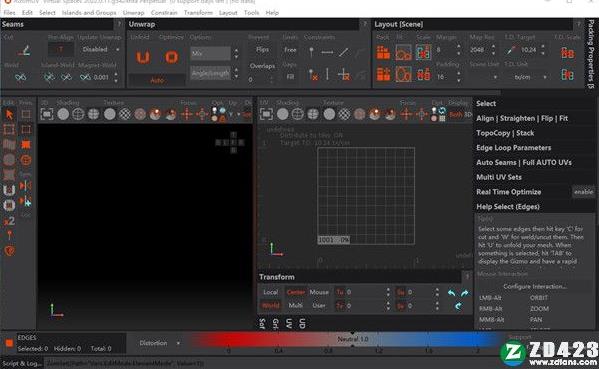Expand Auto Seams | Full AUTO UVs section
The width and height of the screenshot is (599, 369).
click(x=534, y=162)
